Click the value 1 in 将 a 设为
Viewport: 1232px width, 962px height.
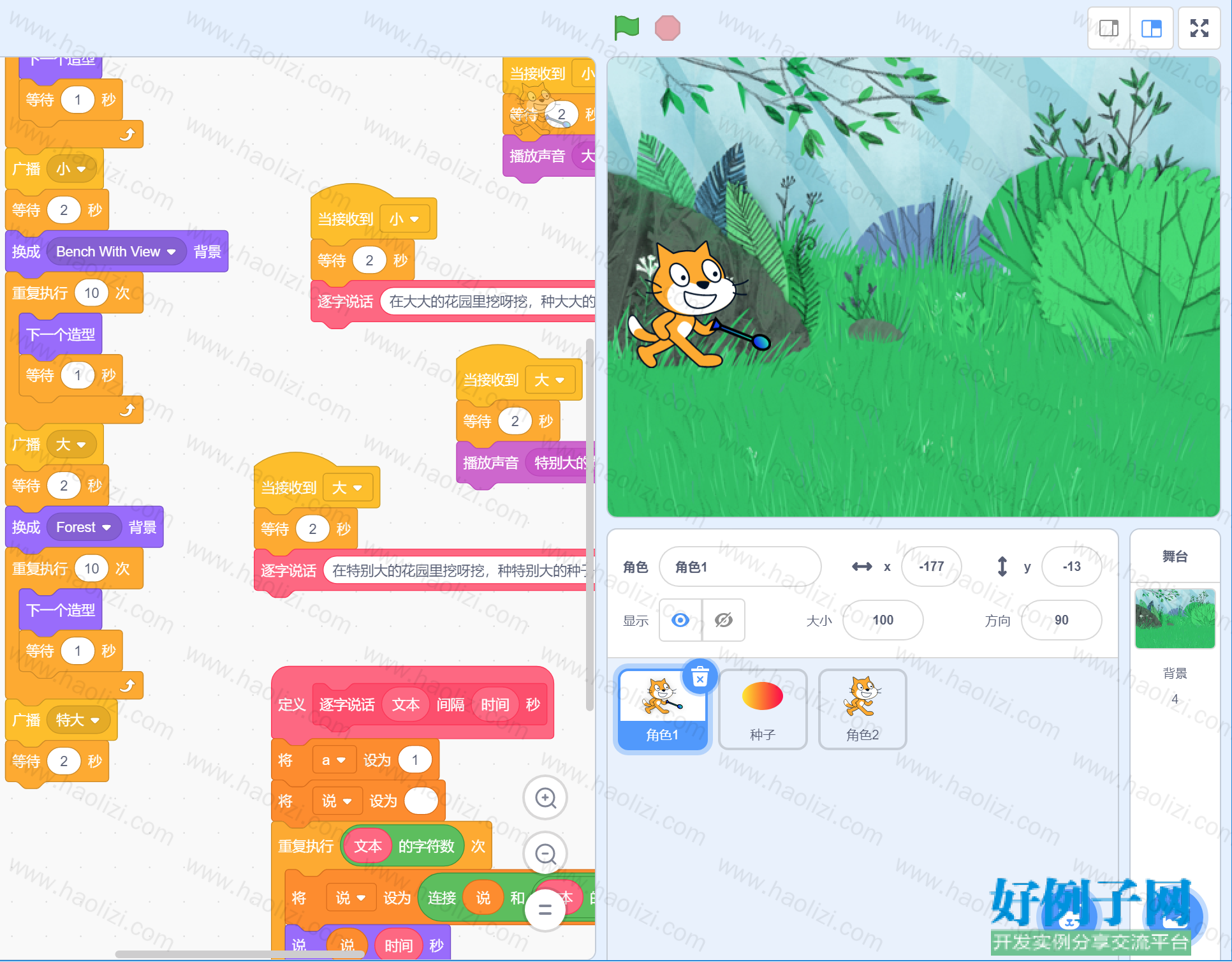(415, 760)
